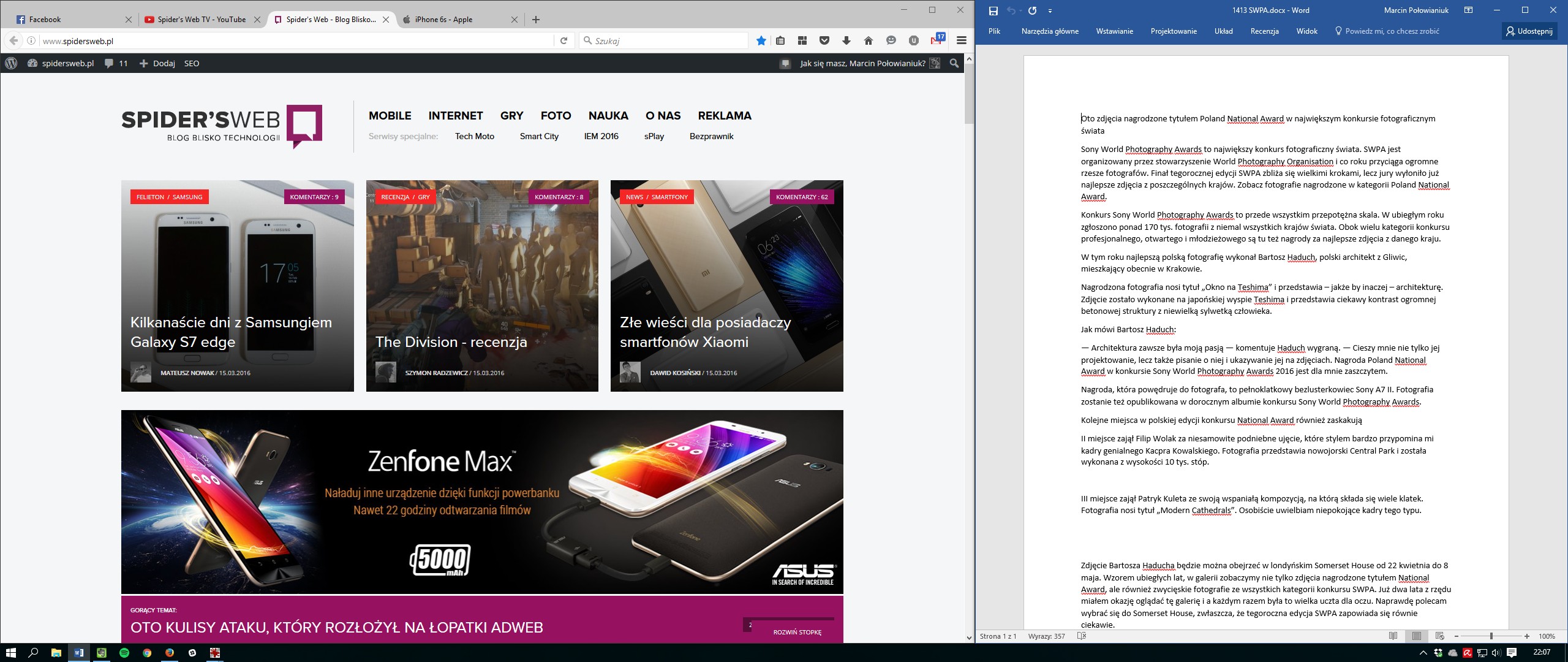
Task: Show hidden system tray icons chevron
Action: coord(1423,653)
